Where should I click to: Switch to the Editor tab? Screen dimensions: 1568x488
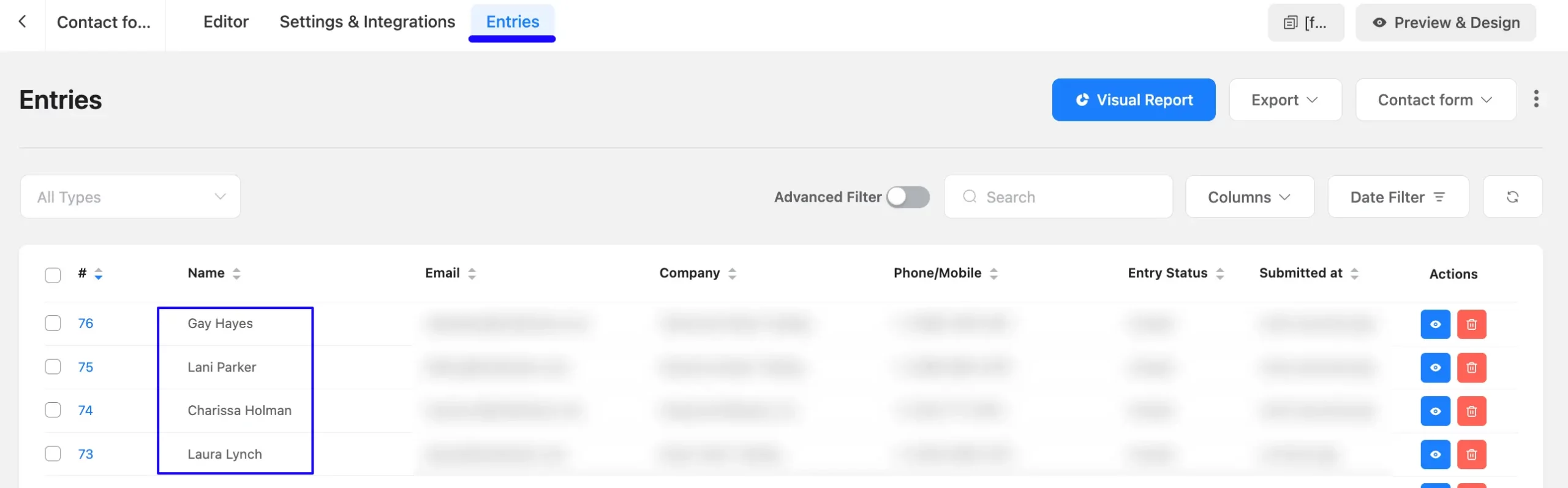coord(226,22)
